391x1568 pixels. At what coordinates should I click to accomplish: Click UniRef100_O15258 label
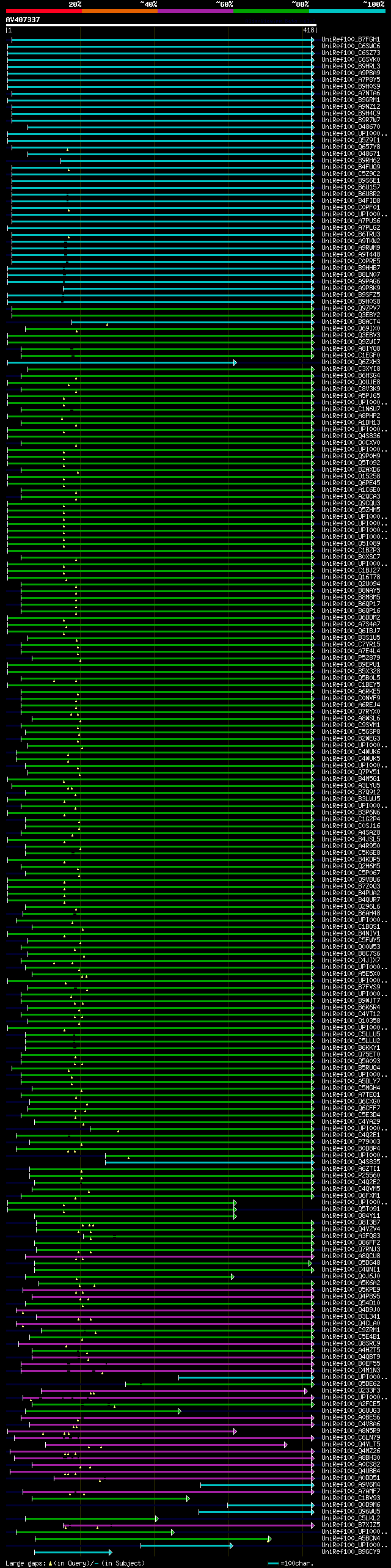(351, 477)
